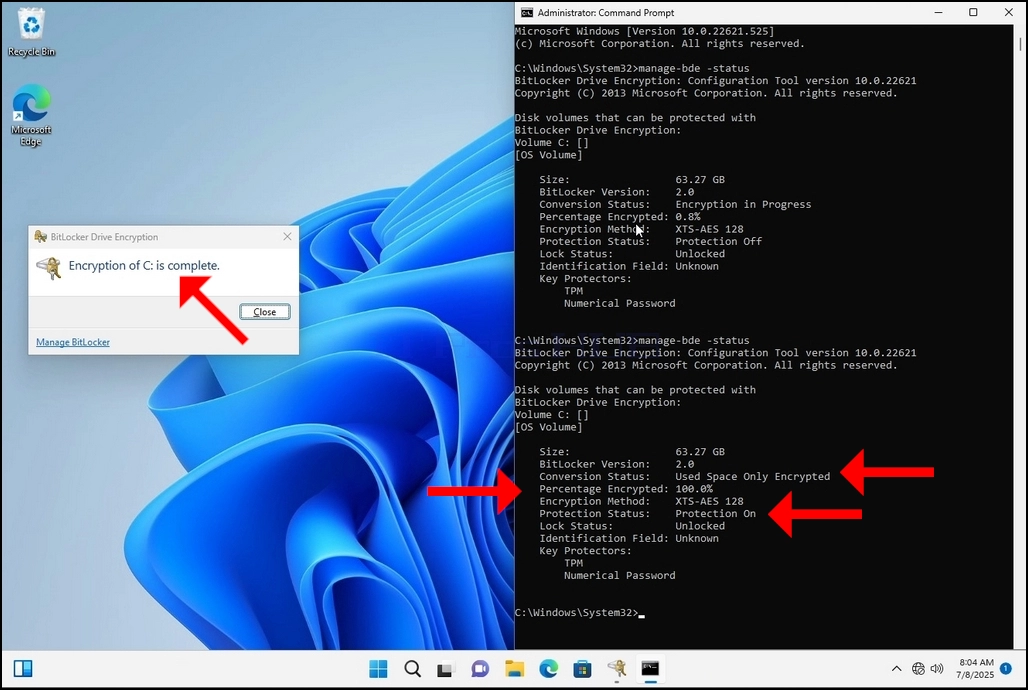This screenshot has height=690, width=1028.
Task: Open Task View on the taskbar
Action: (446, 669)
